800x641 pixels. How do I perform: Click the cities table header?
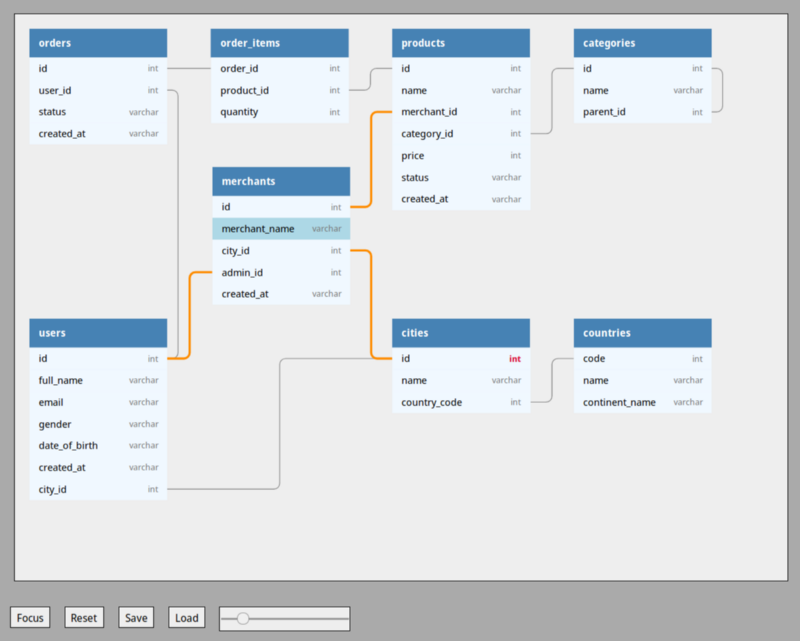pyautogui.click(x=460, y=333)
